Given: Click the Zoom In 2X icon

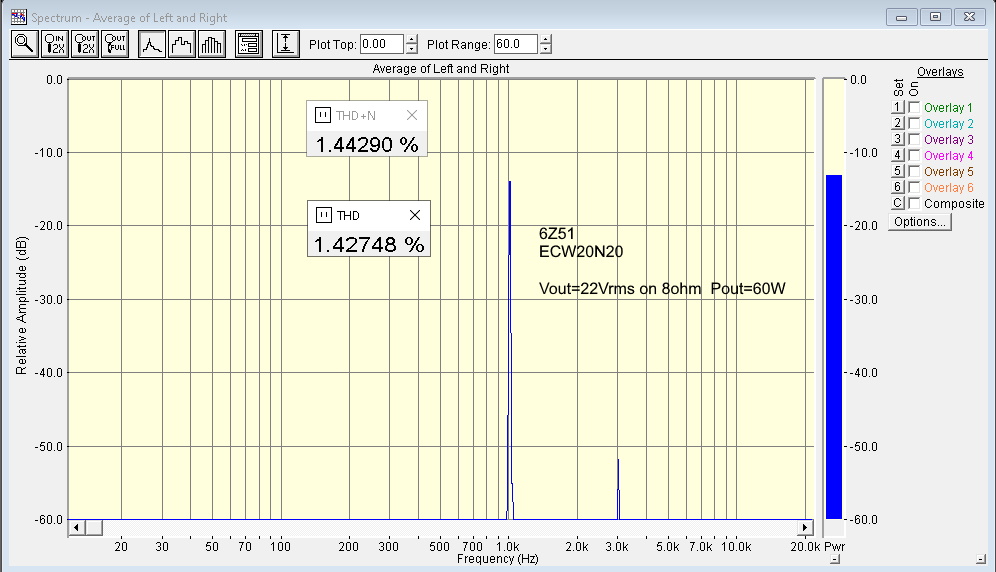Looking at the screenshot, I should [x=55, y=44].
